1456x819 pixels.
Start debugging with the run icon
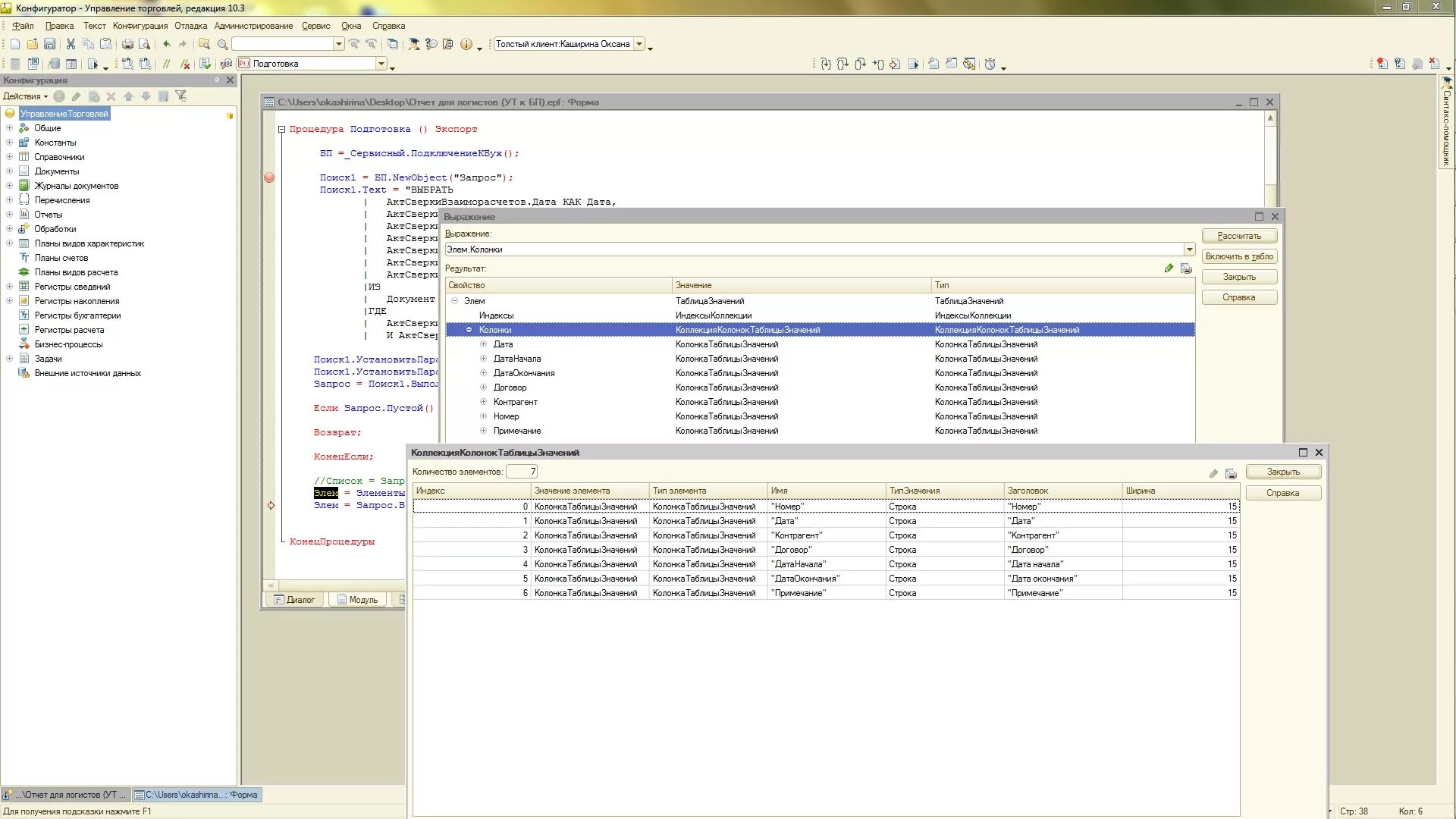pyautogui.click(x=93, y=64)
